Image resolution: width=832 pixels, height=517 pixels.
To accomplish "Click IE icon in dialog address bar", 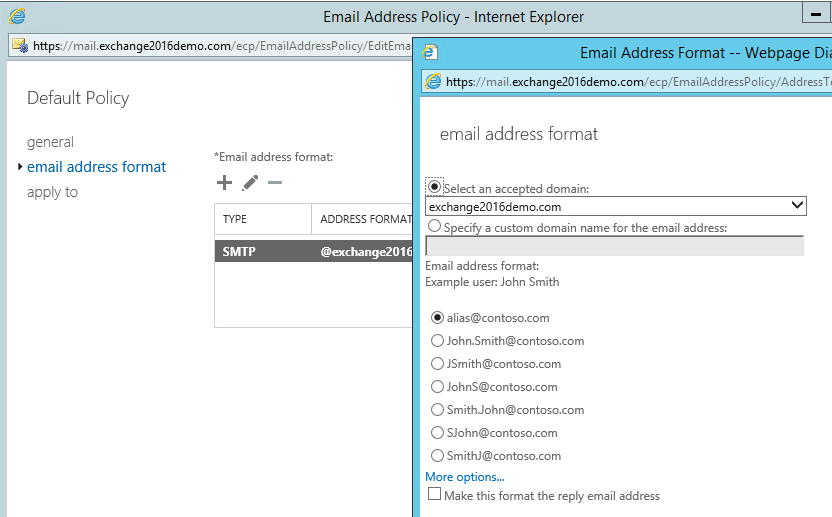I will pyautogui.click(x=434, y=81).
